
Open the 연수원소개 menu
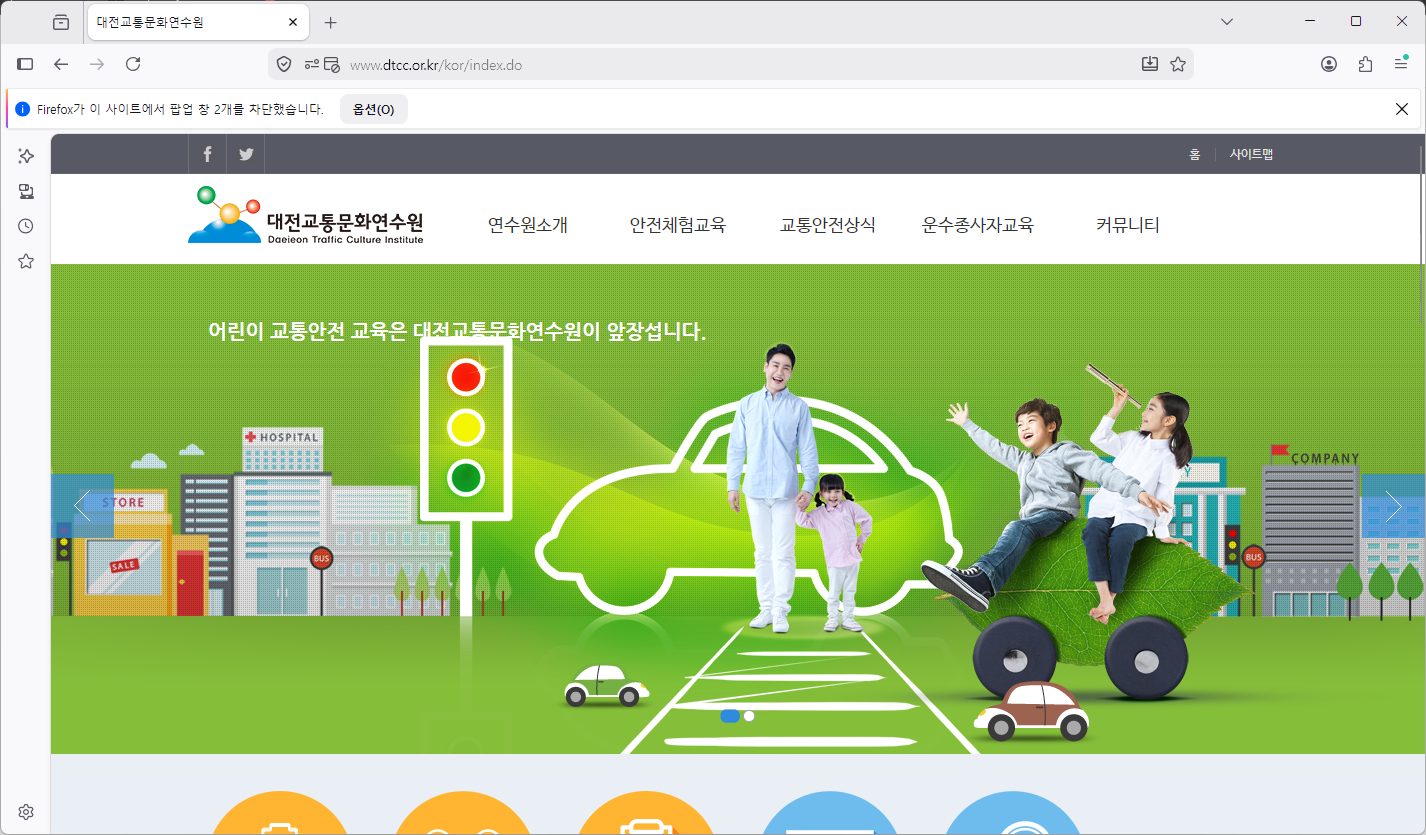click(528, 226)
